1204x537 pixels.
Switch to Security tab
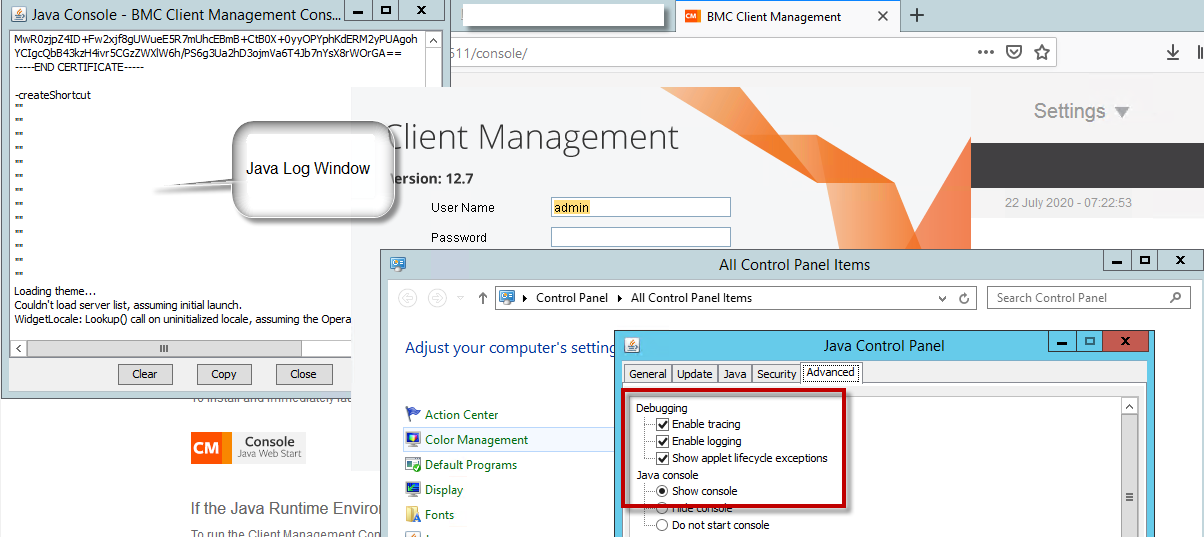pos(777,374)
